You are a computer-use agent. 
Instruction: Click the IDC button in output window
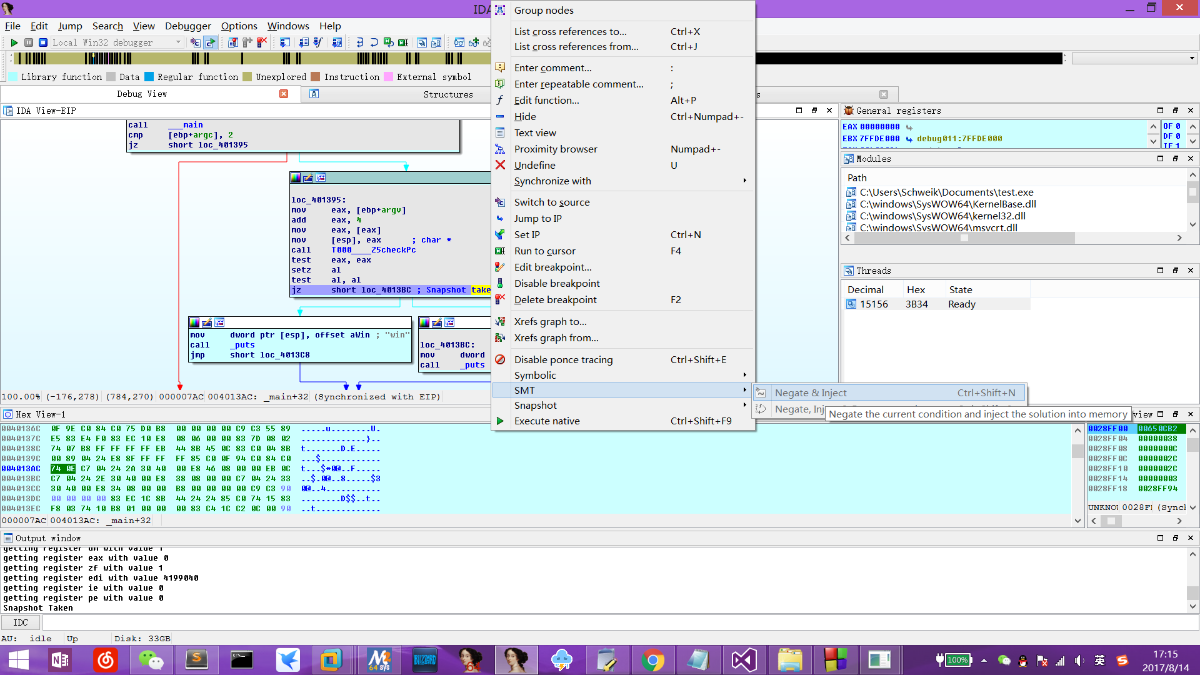pyautogui.click(x=21, y=623)
